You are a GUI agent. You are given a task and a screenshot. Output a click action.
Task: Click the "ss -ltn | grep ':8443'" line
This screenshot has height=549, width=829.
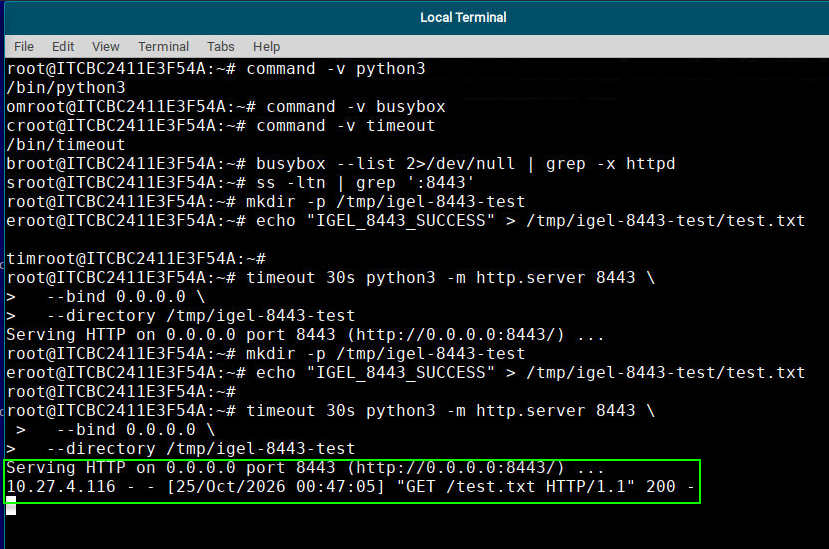click(x=241, y=183)
